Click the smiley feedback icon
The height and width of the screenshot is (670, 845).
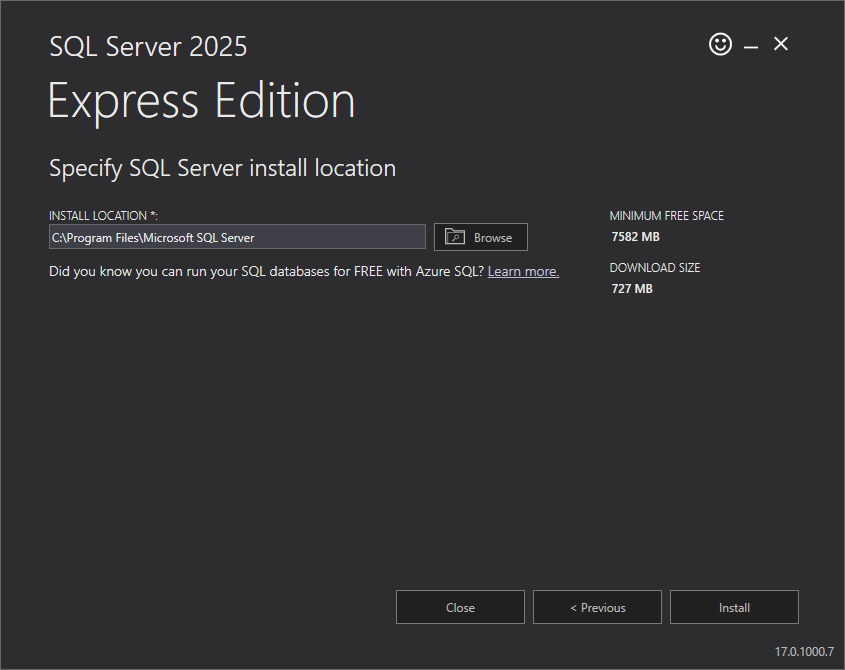(x=720, y=44)
